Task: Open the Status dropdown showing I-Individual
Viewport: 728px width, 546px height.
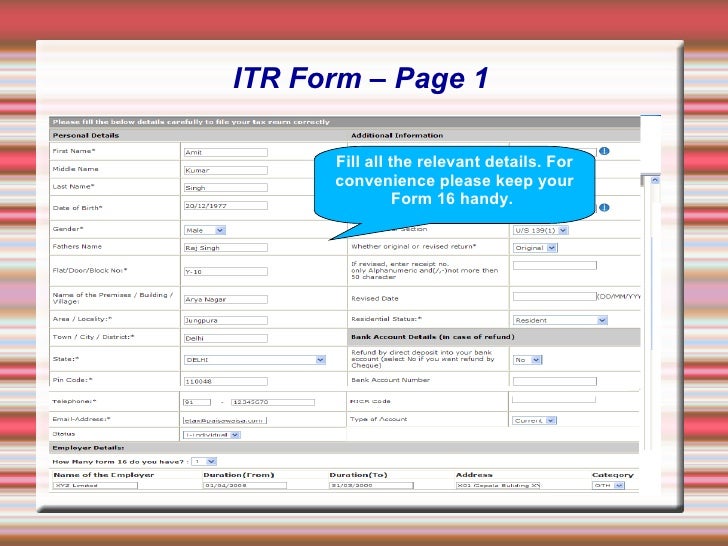Action: [x=212, y=435]
